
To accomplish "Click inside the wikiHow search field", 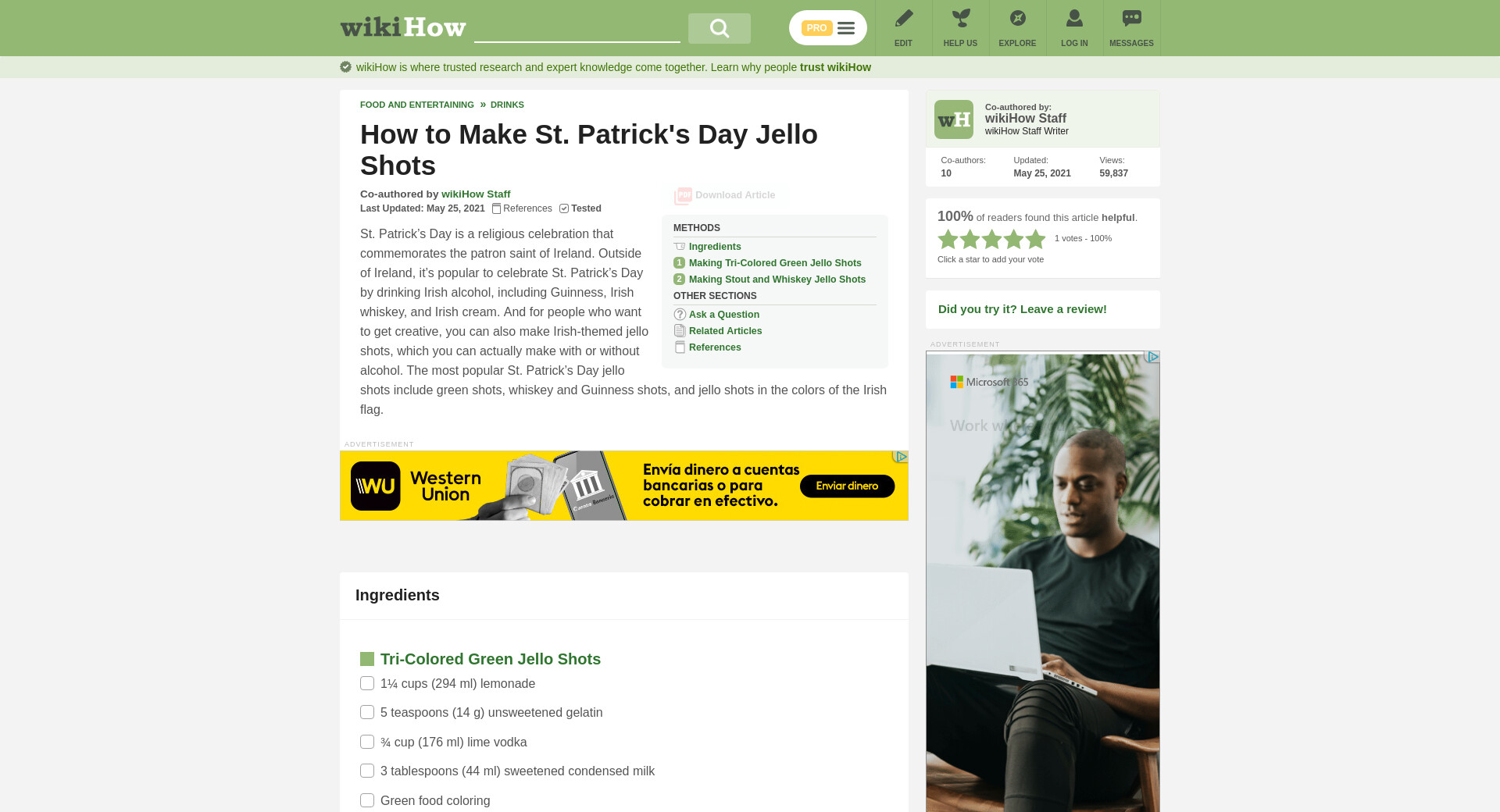I will [x=577, y=29].
